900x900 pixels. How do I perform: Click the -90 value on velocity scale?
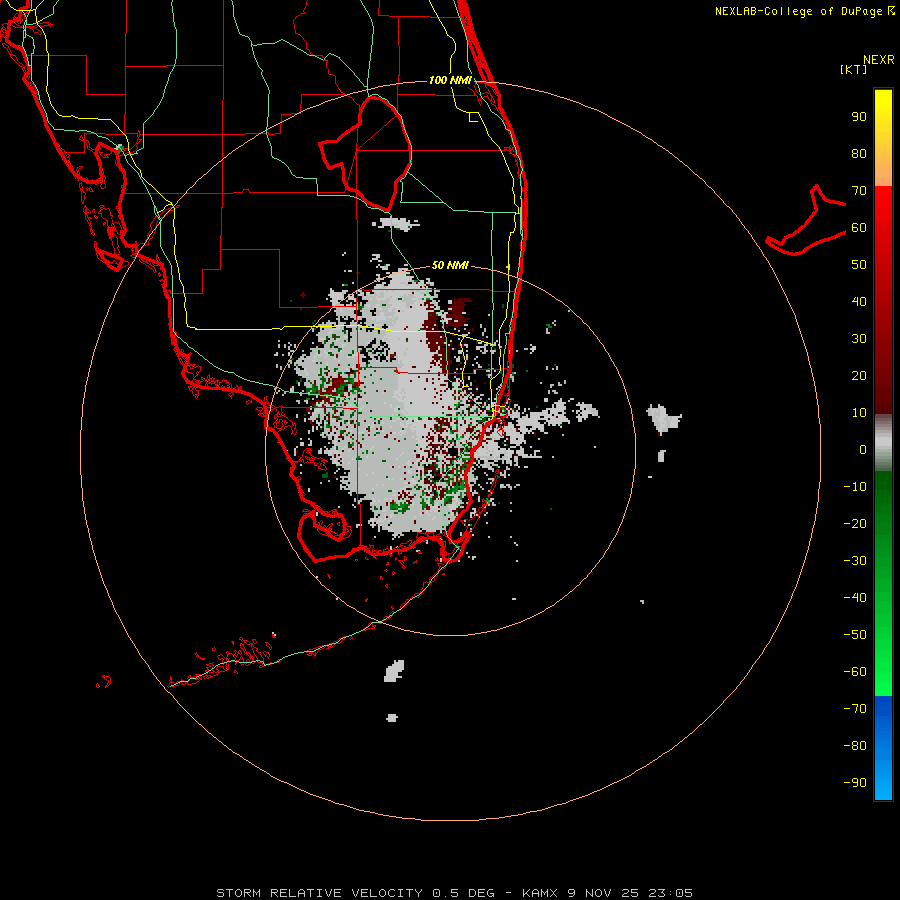[x=855, y=783]
